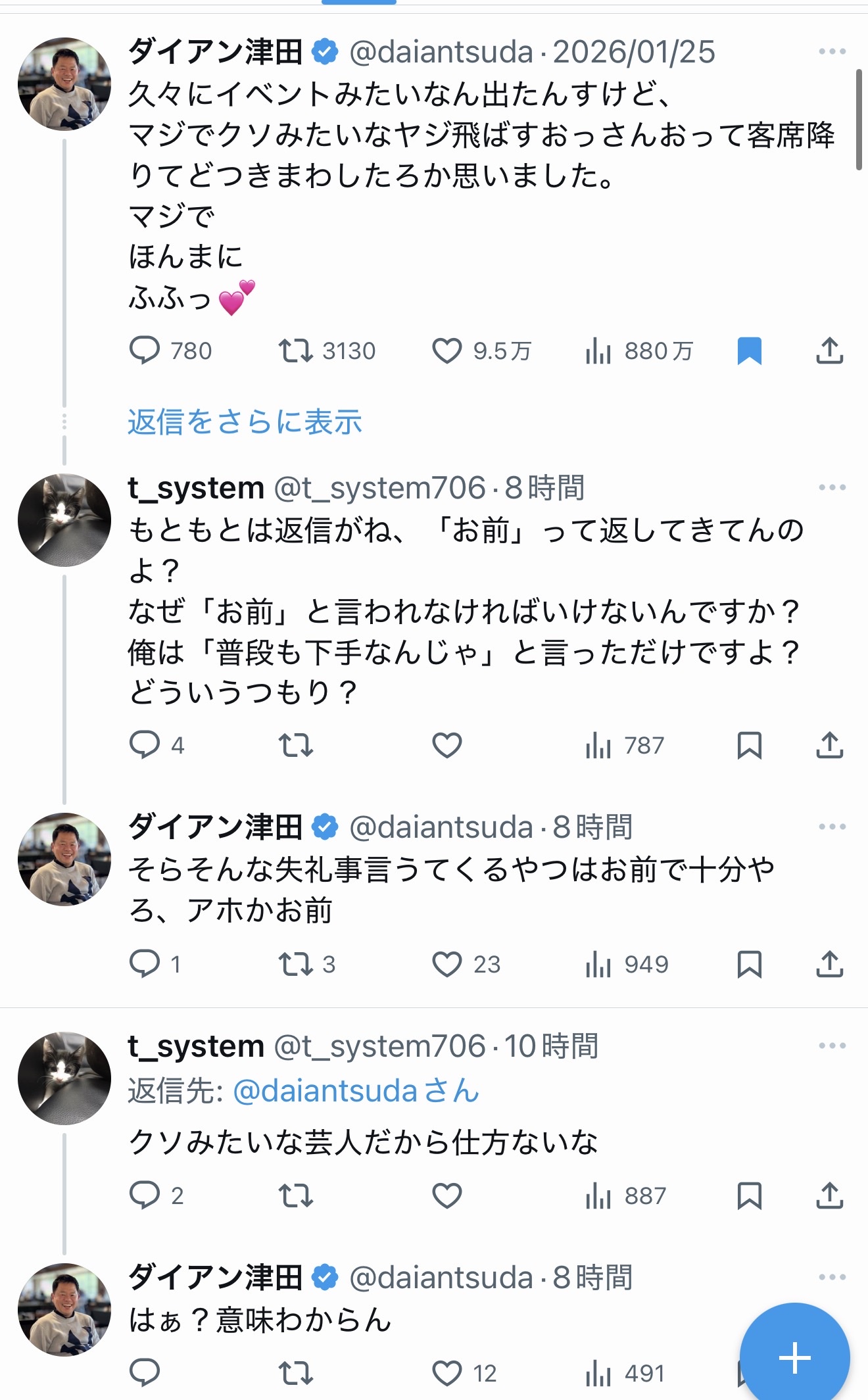The height and width of the screenshot is (1400, 868).
Task: Open more options on t_system's 10時間 tweet
Action: point(832,1046)
